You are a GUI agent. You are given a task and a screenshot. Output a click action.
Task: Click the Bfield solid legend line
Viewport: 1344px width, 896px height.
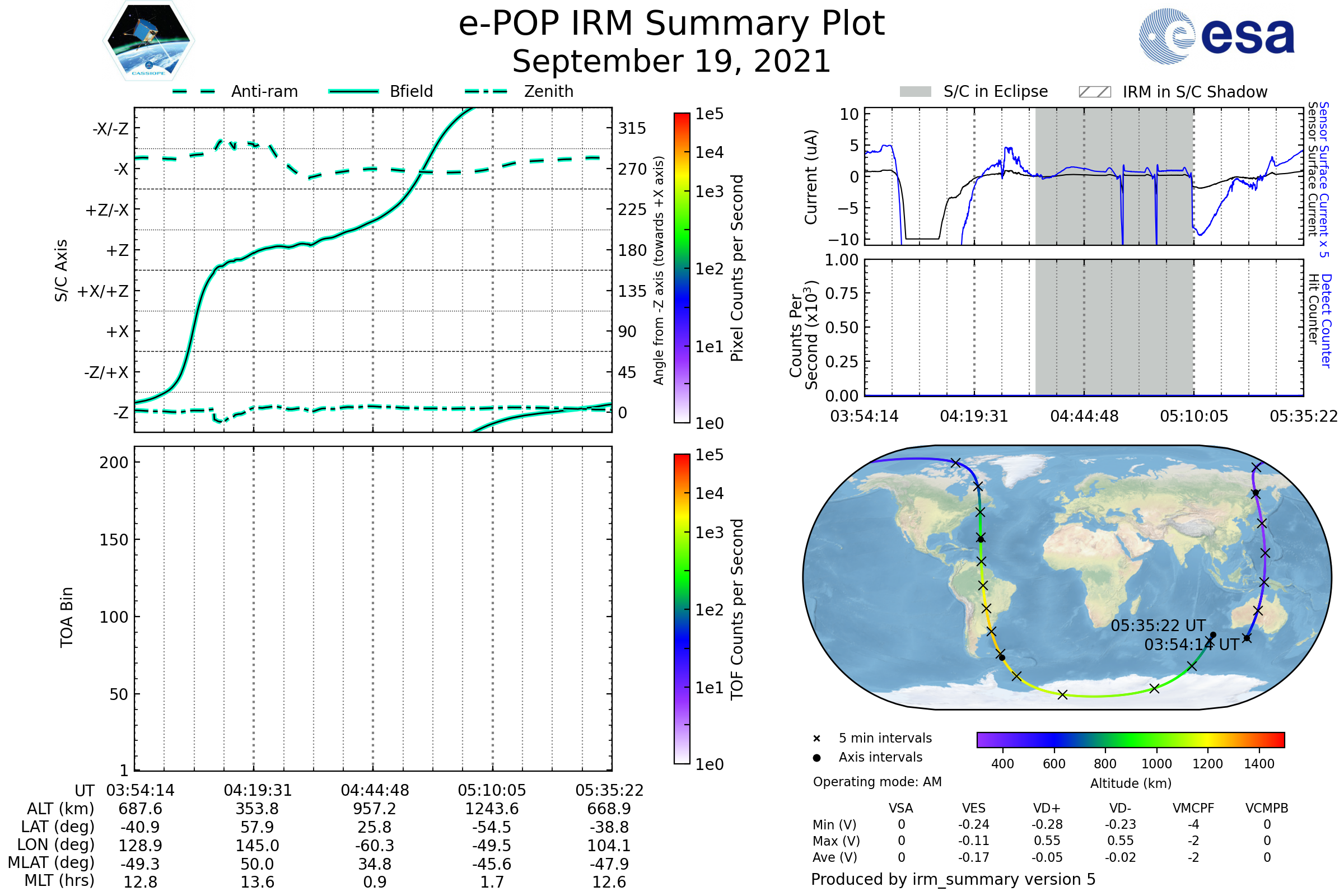(353, 91)
